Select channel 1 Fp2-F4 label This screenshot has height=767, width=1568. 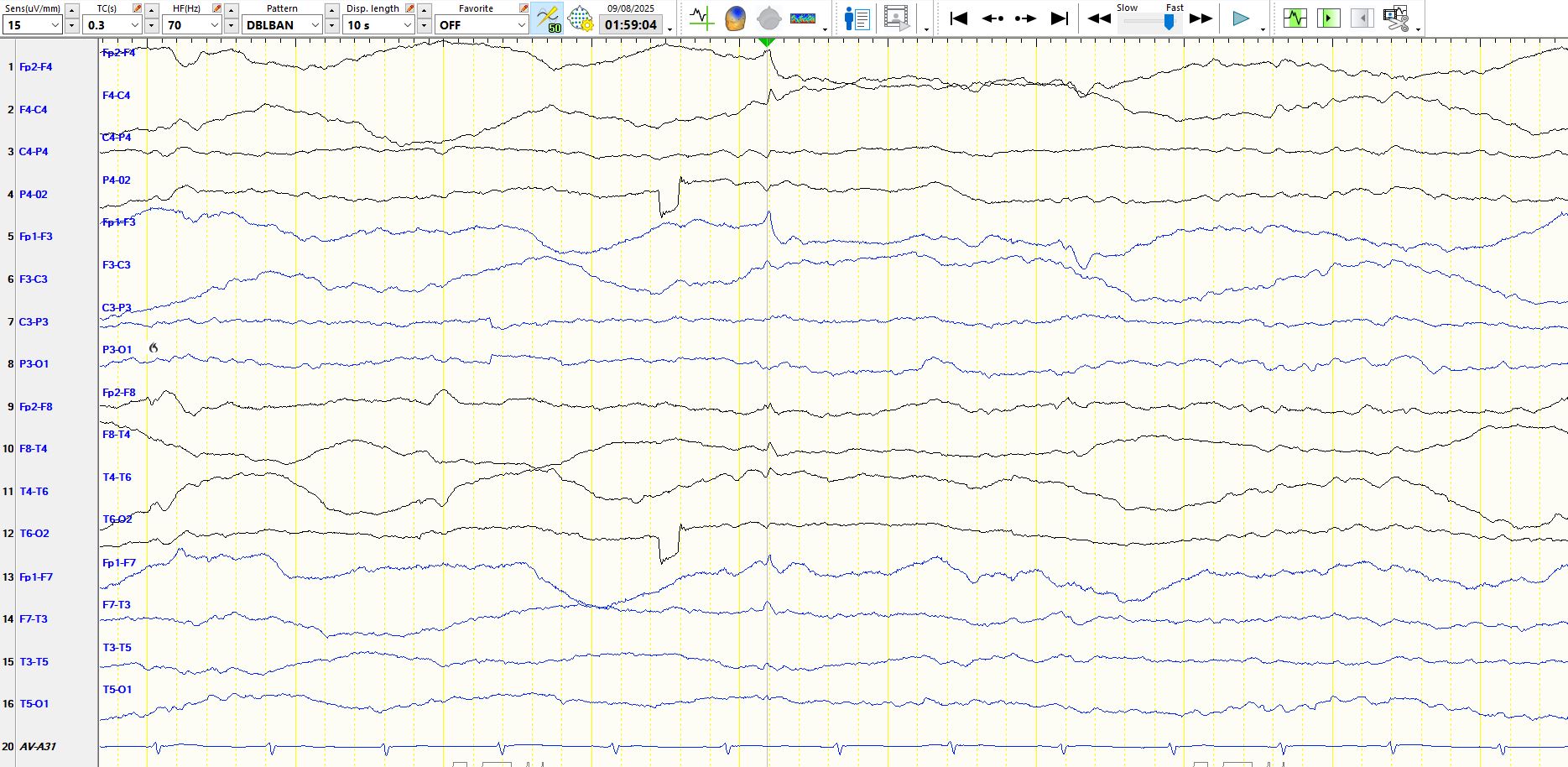pyautogui.click(x=35, y=66)
